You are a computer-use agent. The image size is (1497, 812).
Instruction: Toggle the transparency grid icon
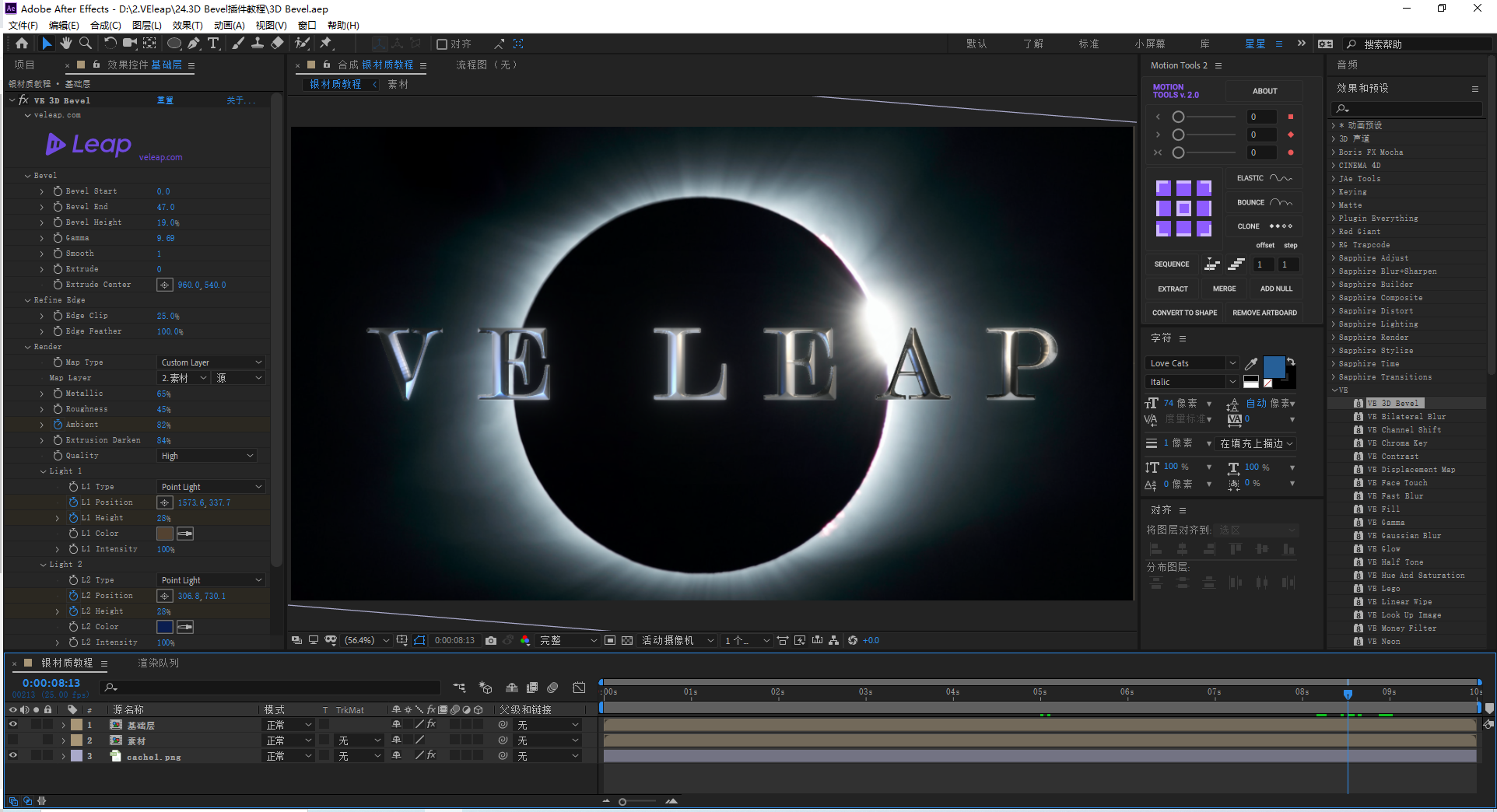(x=627, y=640)
